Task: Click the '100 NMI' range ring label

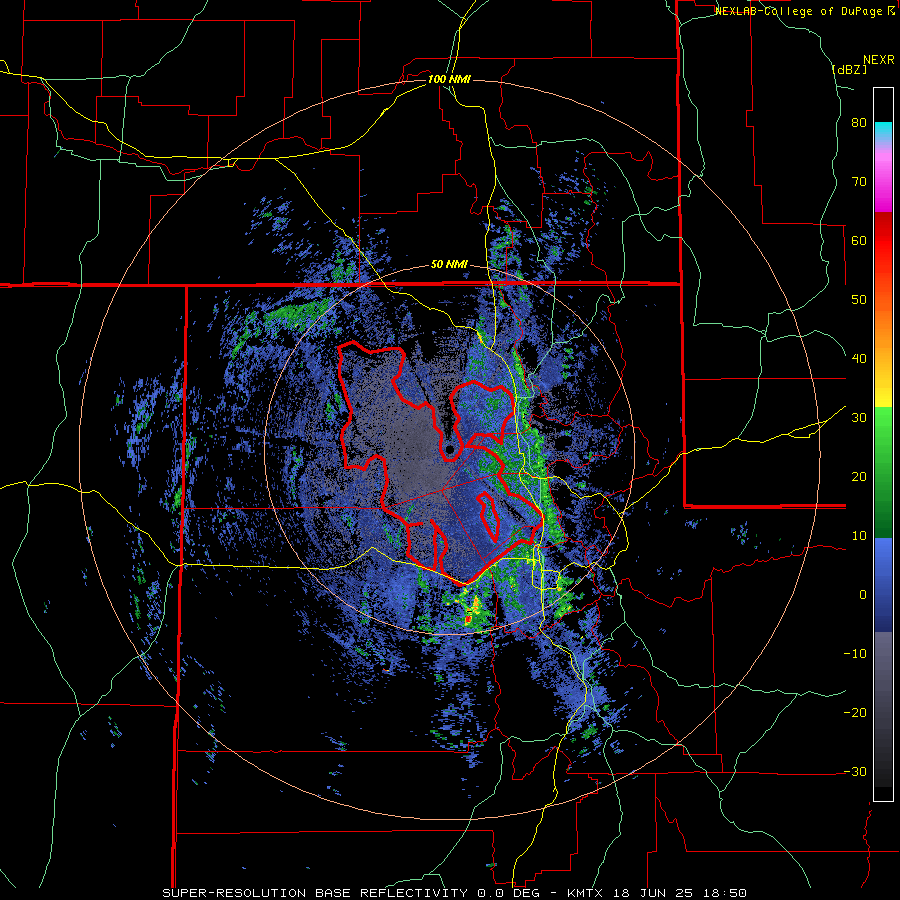Action: [x=449, y=79]
